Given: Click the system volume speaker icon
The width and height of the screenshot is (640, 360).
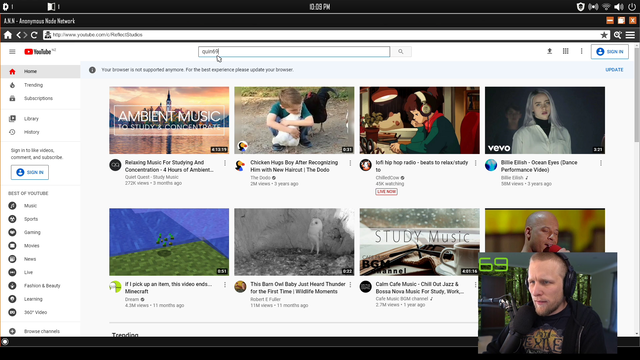Looking at the screenshot, I should [x=619, y=7].
